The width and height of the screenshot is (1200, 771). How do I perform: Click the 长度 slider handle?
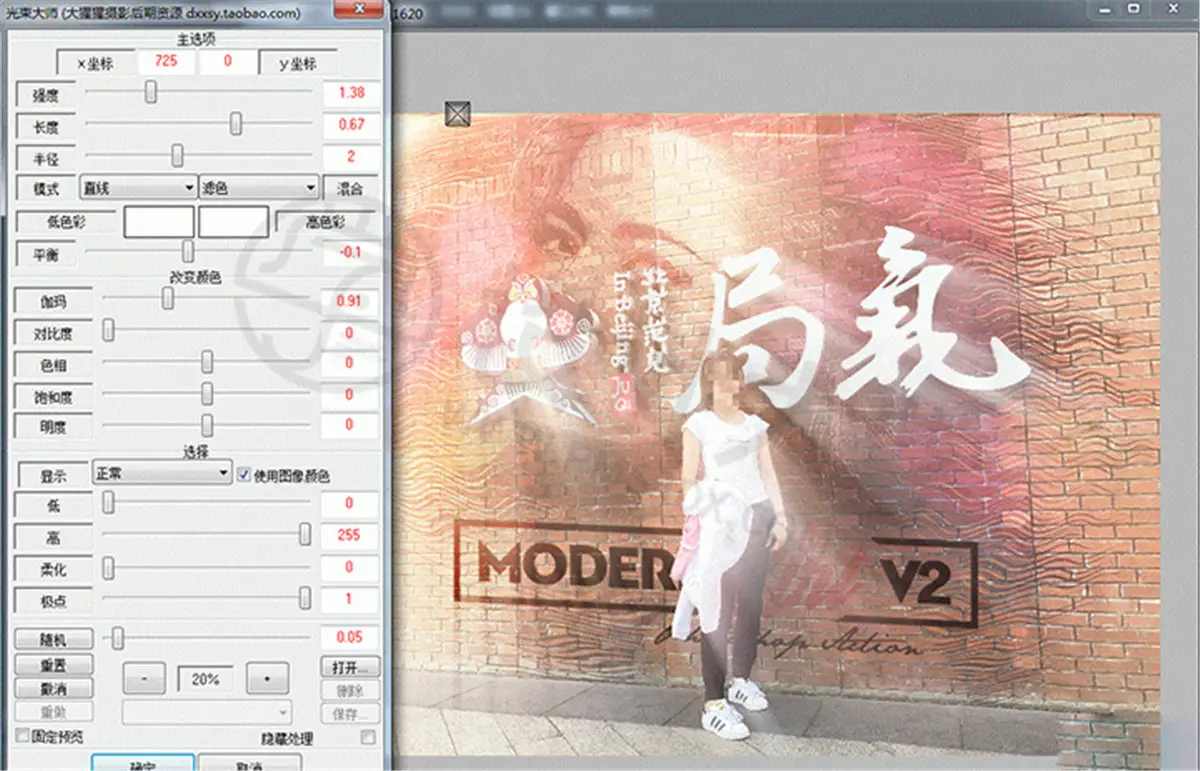tap(236, 123)
